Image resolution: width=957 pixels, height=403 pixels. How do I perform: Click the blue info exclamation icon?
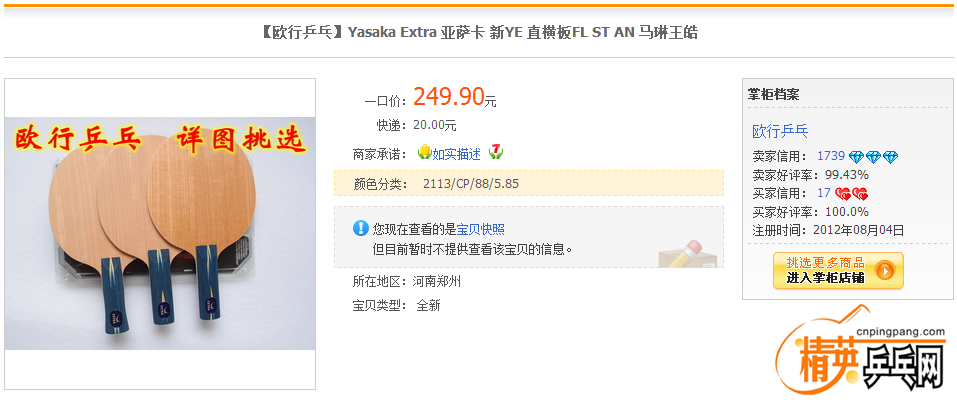pyautogui.click(x=361, y=229)
